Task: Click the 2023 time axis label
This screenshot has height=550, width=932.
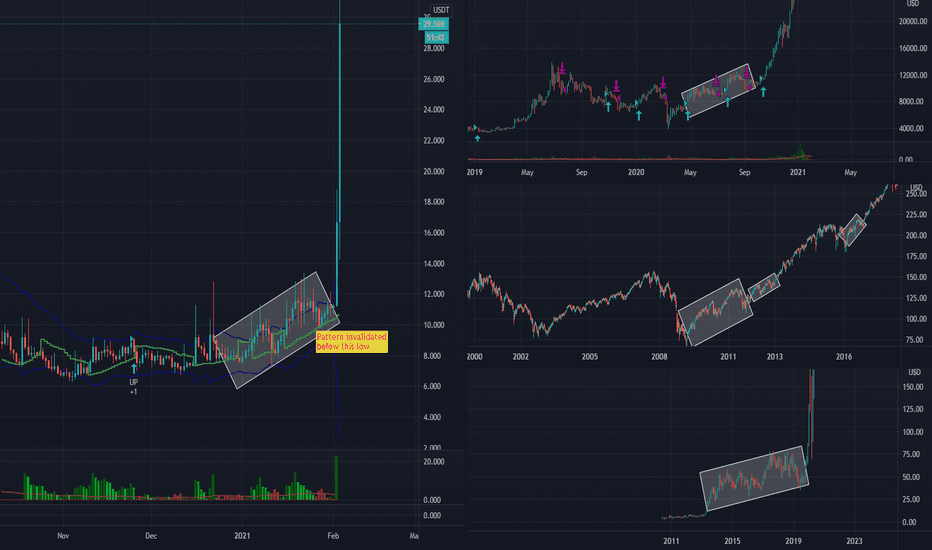Action: 854,541
